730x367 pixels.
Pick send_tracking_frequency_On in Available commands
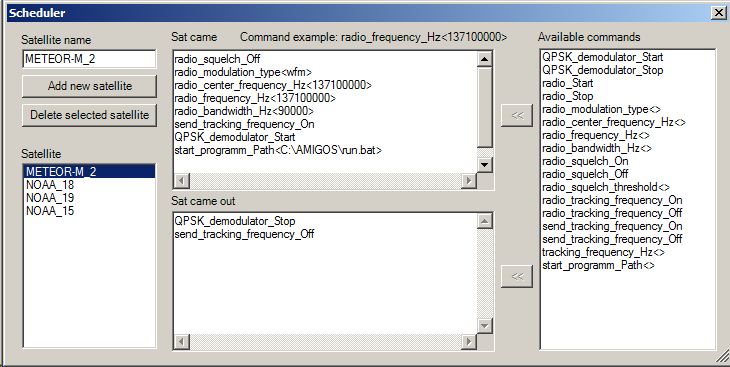612,226
